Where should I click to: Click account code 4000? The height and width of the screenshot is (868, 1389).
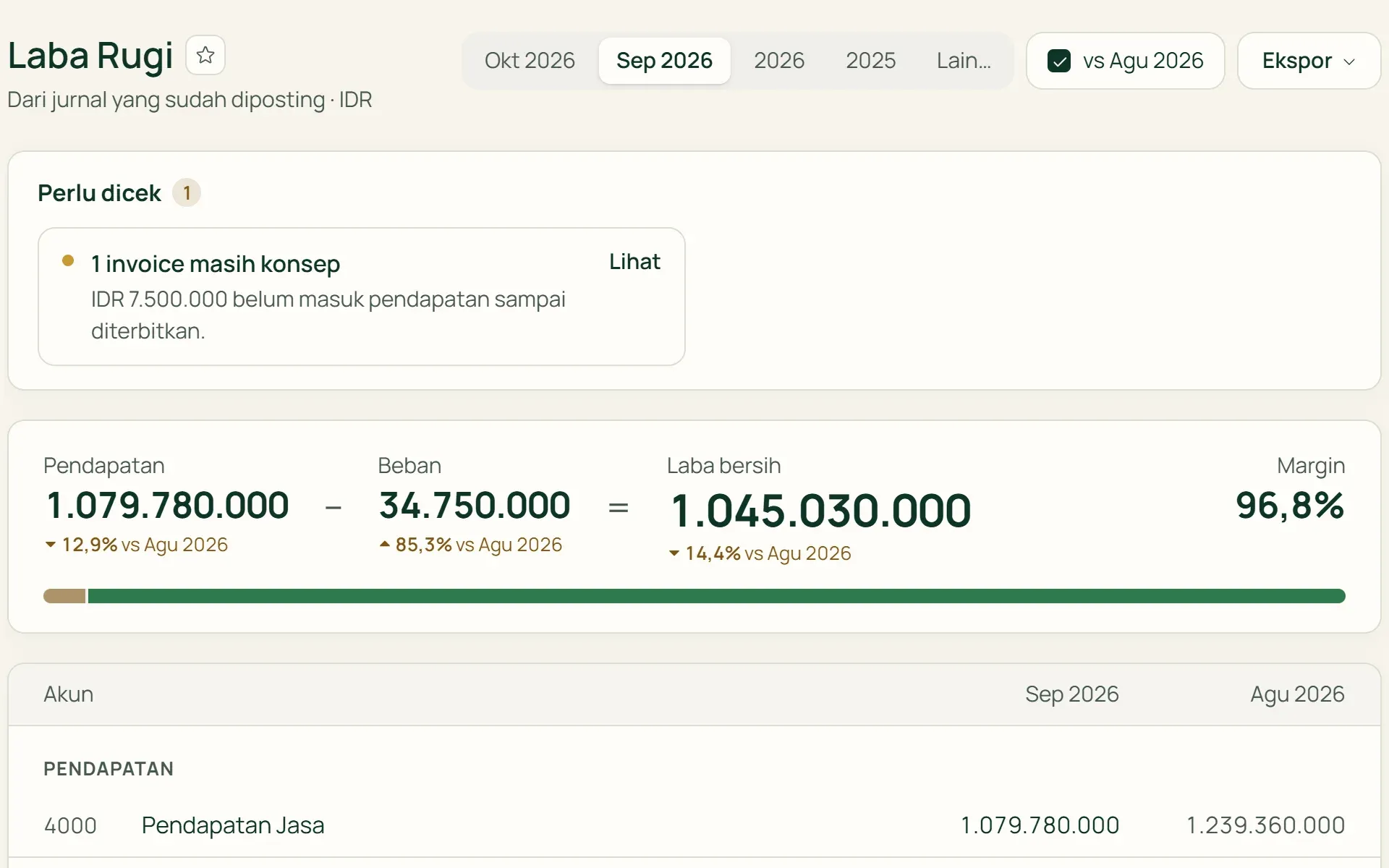[70, 825]
